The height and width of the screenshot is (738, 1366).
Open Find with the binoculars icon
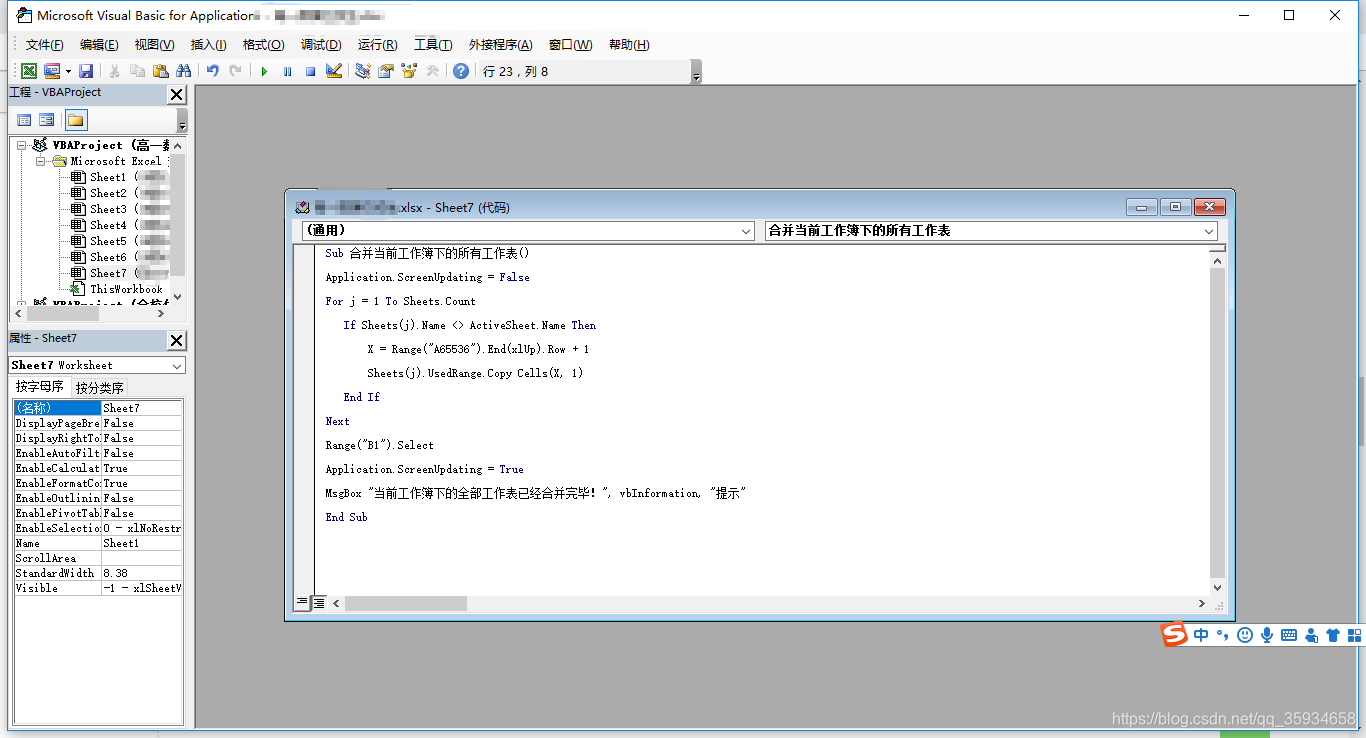click(x=183, y=71)
